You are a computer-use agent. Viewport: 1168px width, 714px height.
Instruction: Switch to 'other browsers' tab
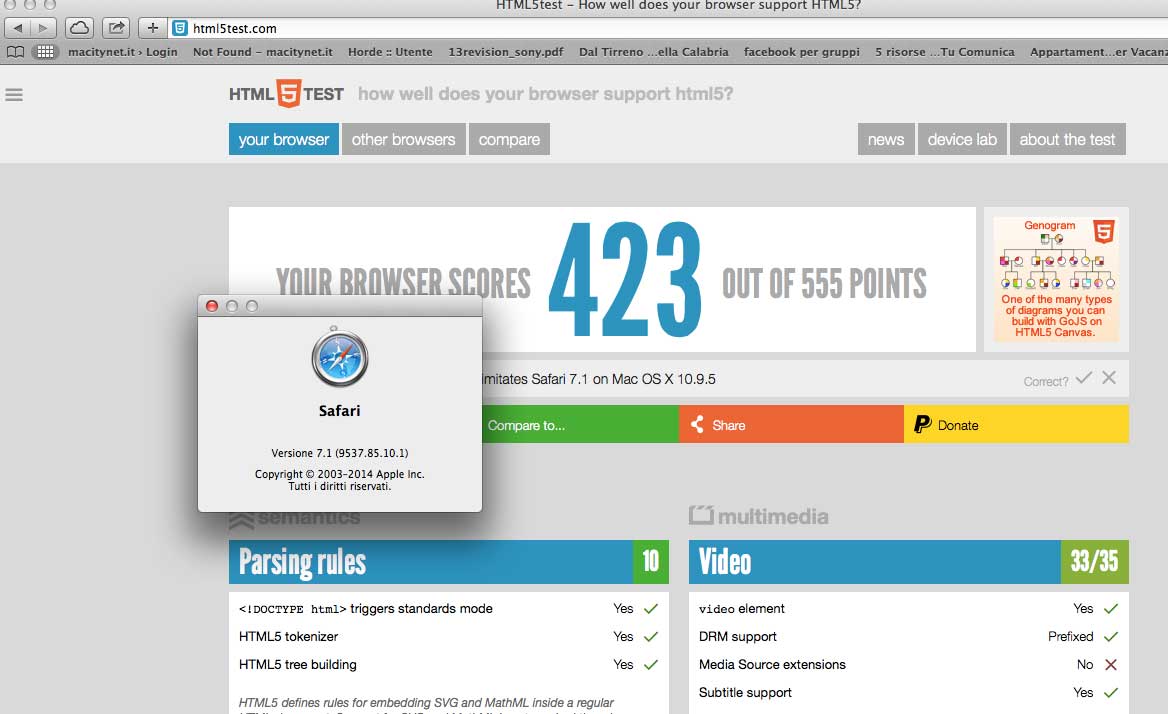point(404,139)
